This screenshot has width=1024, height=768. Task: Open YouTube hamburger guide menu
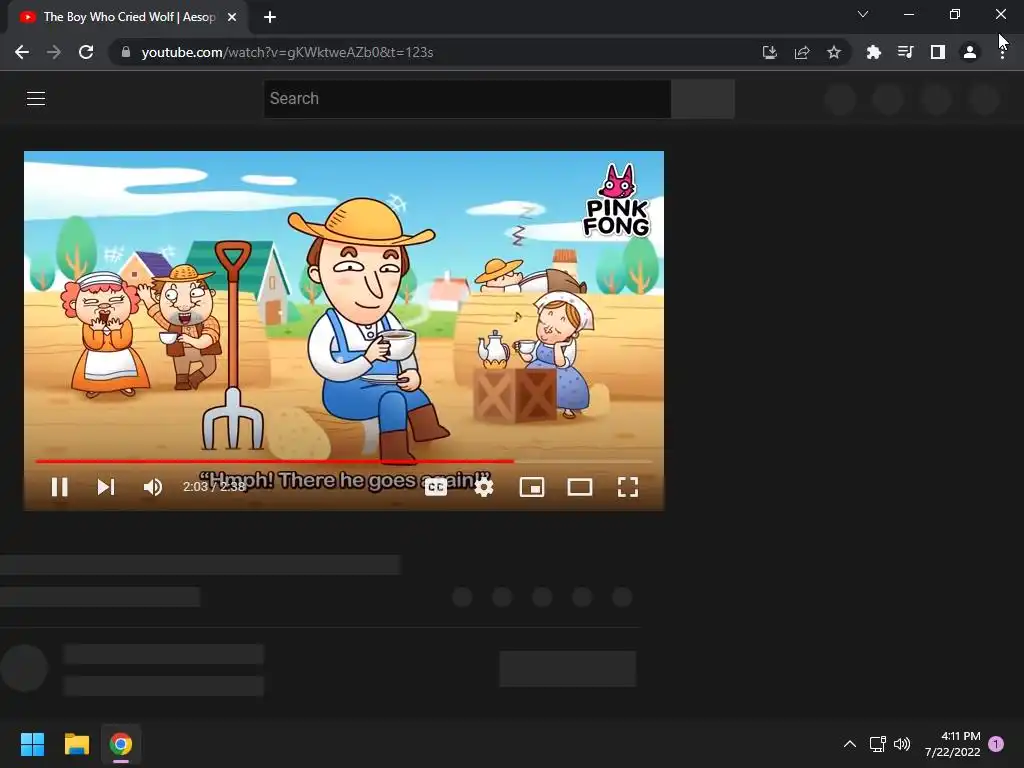36,99
